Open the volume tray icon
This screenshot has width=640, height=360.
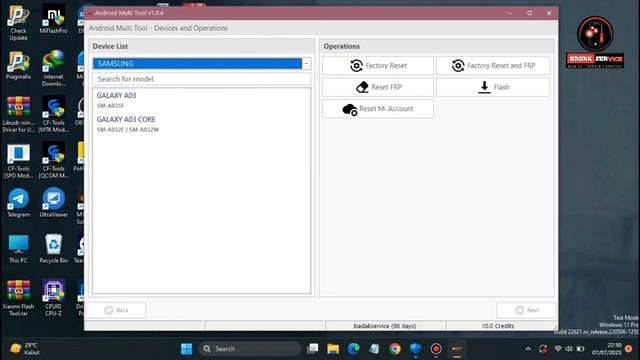pyautogui.click(x=569, y=349)
